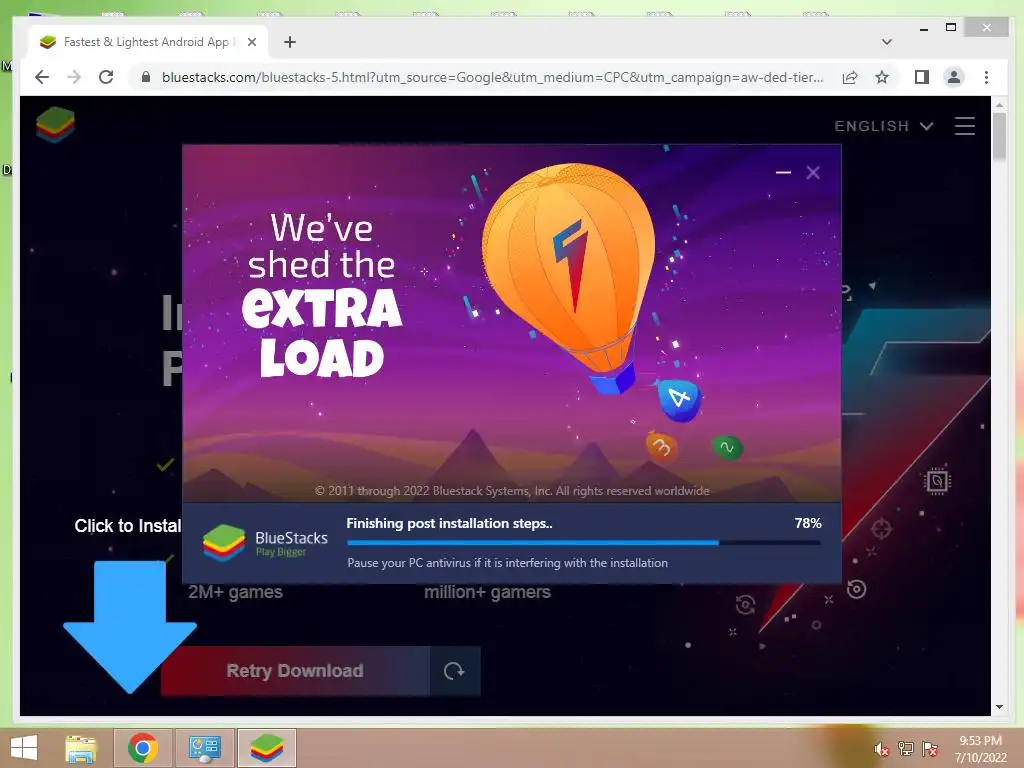This screenshot has height=768, width=1024.
Task: Click the "million+ gamers" text
Action: click(x=487, y=592)
